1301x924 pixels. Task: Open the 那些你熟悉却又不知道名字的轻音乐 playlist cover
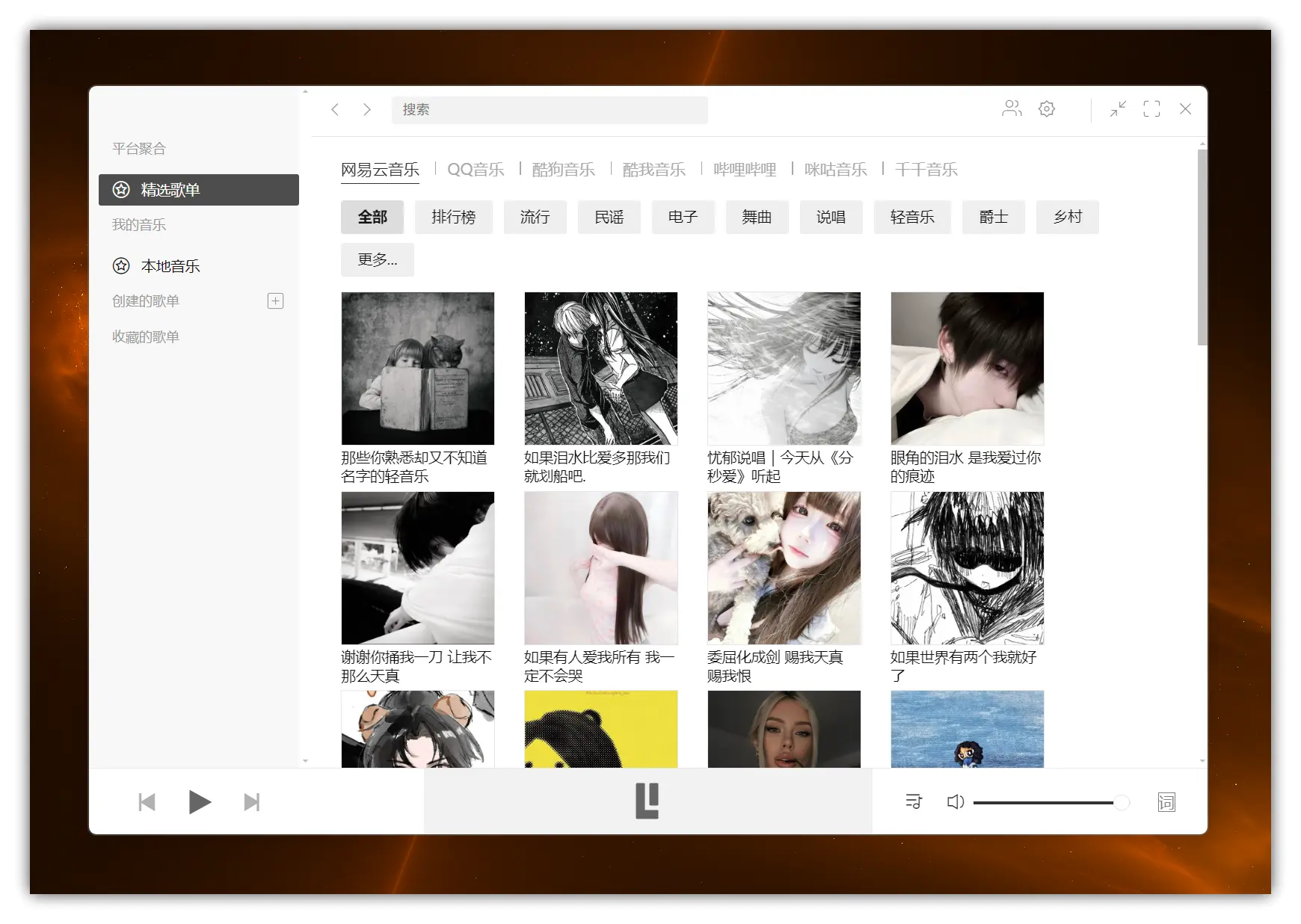click(418, 369)
